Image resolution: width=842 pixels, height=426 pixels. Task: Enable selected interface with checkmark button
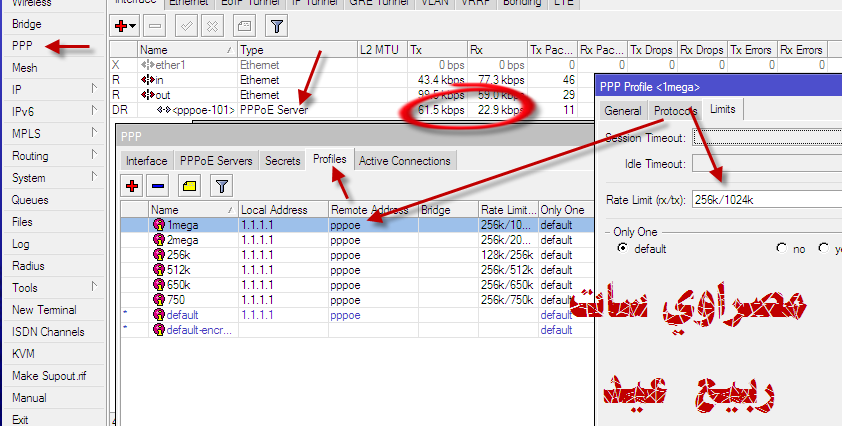coord(186,26)
